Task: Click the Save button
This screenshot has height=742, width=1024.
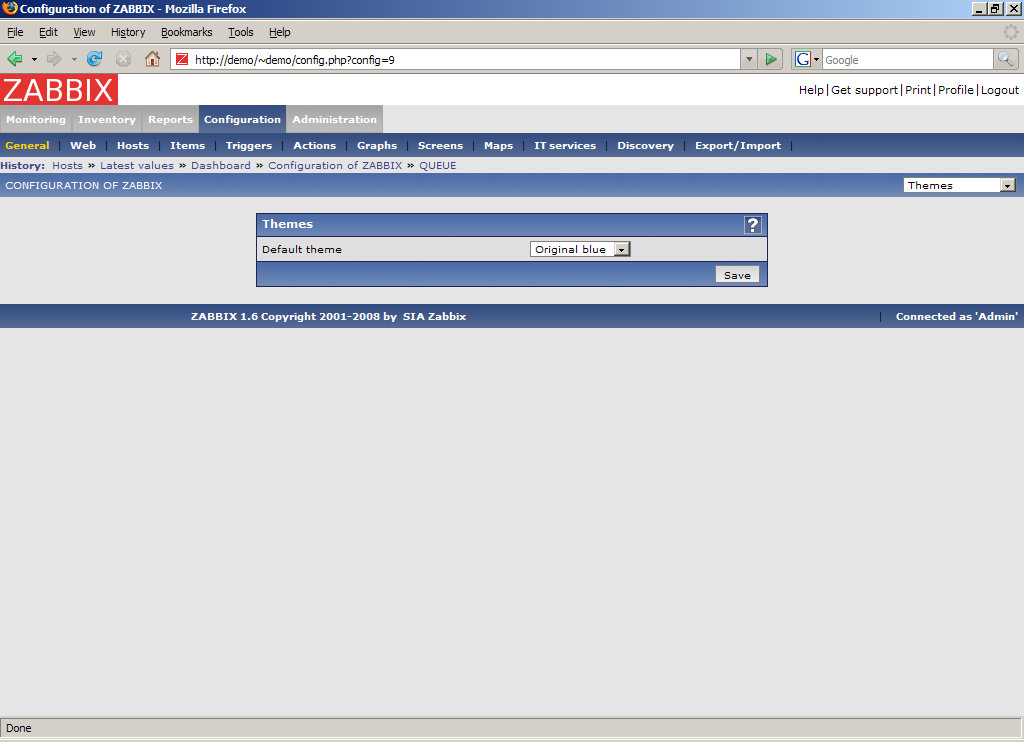Action: (737, 275)
